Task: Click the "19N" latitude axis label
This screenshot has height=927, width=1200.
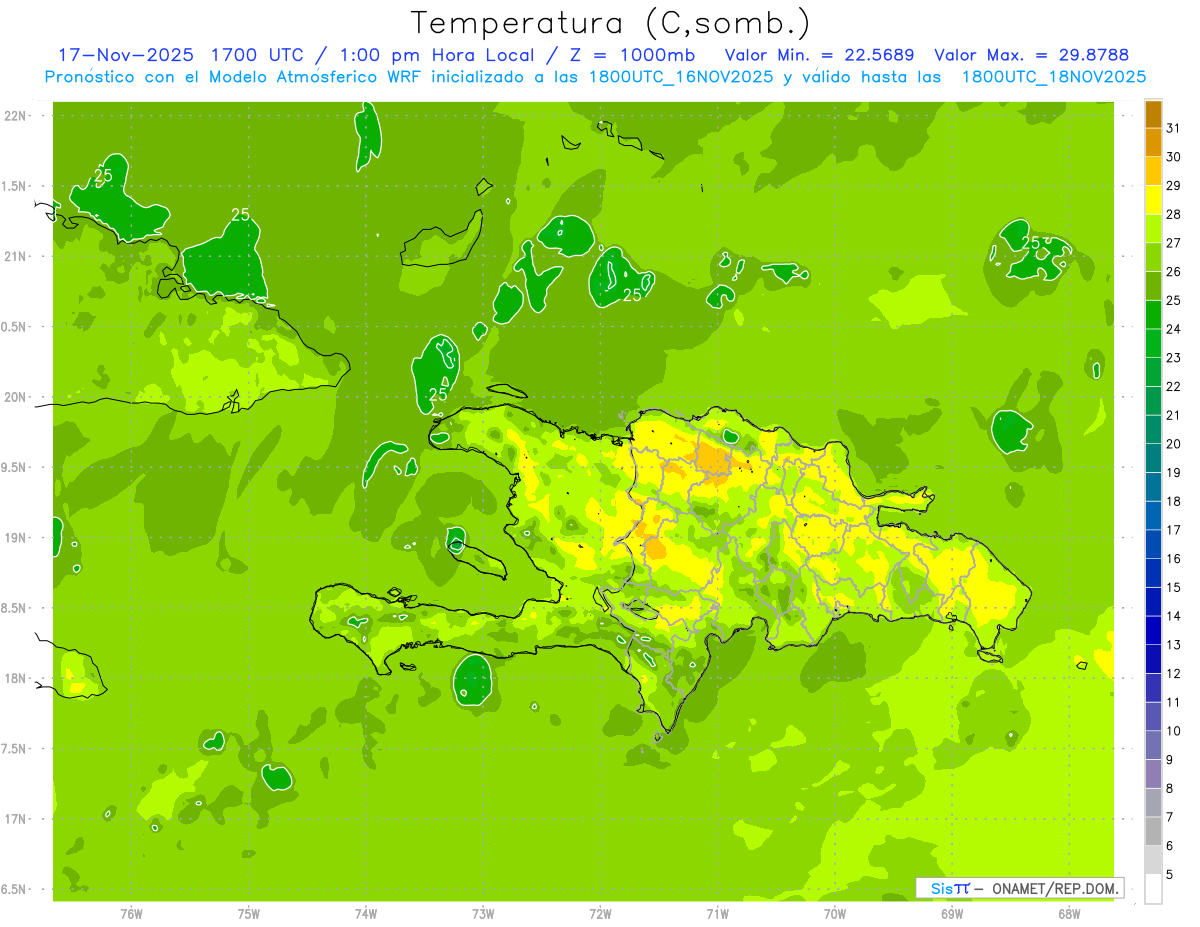Action: 16,537
